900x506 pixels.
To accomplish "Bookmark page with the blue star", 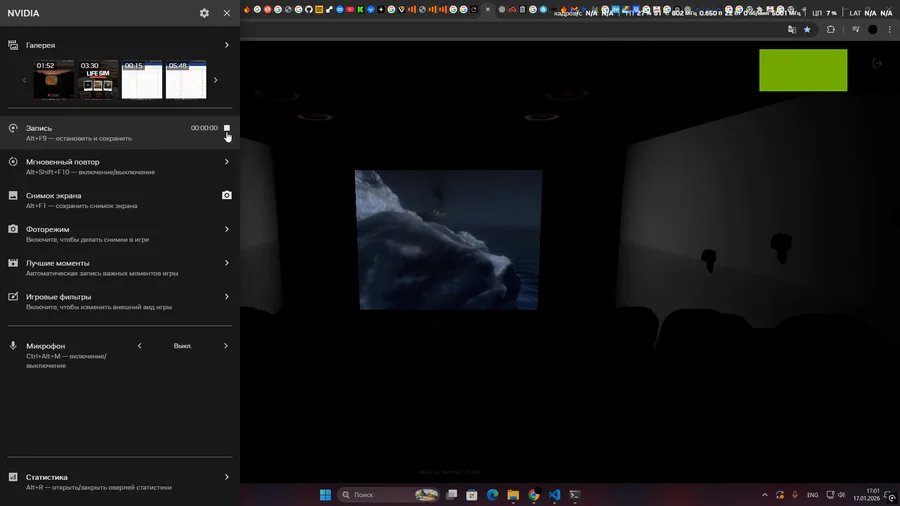I will point(807,30).
